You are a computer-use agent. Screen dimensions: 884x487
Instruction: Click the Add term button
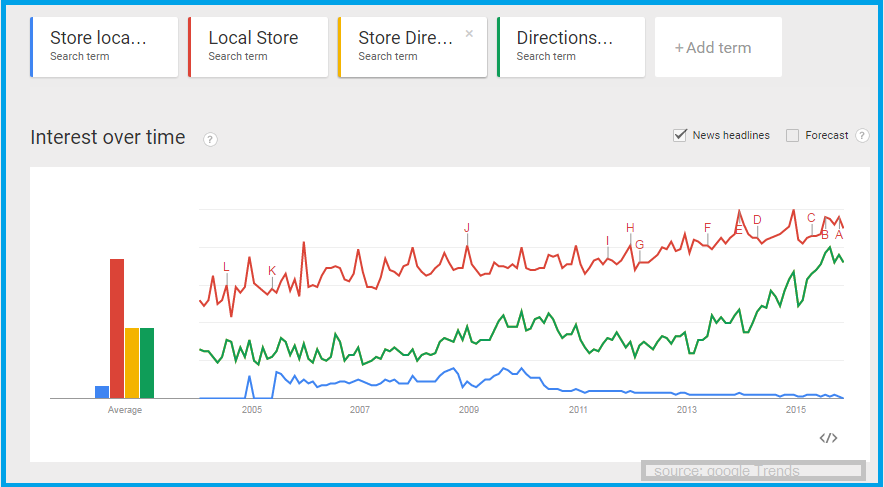coord(713,47)
